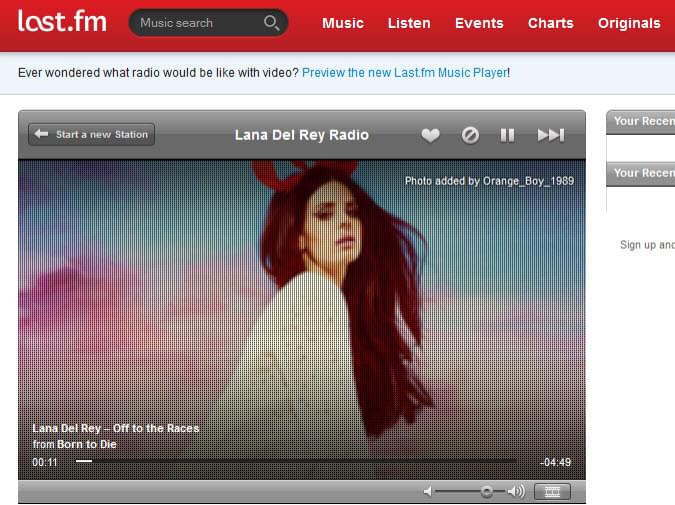
Task: Click the volume slider knob
Action: (486, 491)
